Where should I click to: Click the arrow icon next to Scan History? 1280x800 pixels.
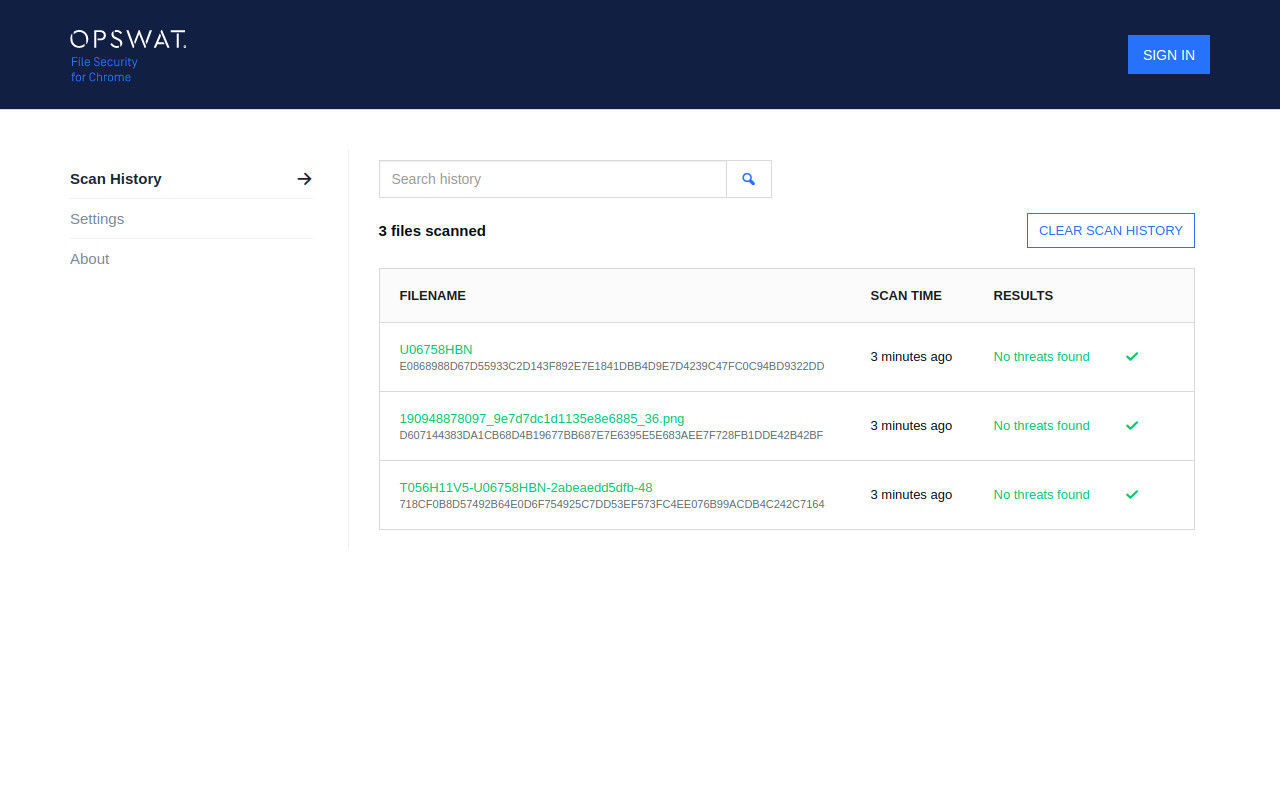(x=304, y=178)
